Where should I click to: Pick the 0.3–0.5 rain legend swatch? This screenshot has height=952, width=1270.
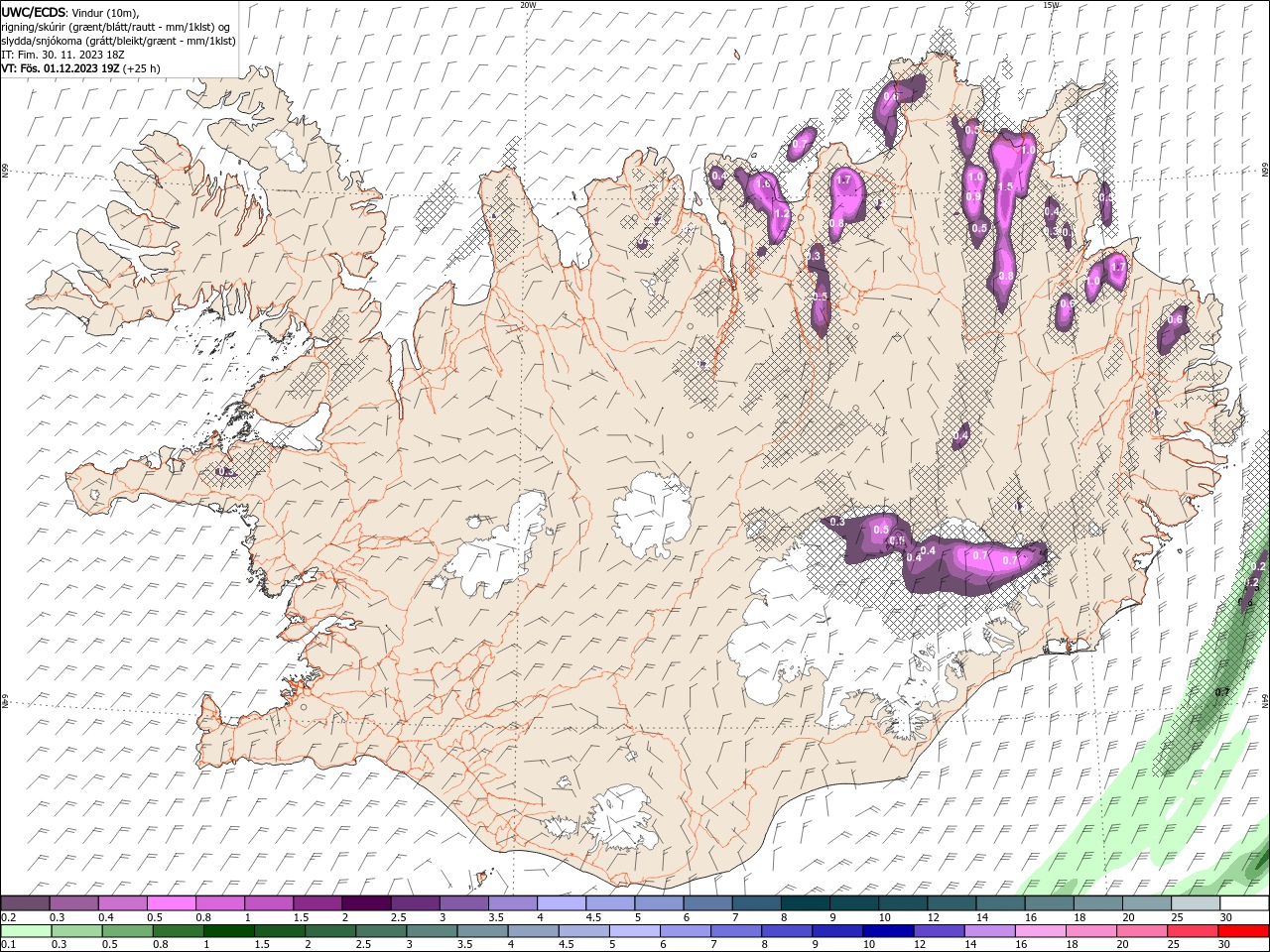77,931
